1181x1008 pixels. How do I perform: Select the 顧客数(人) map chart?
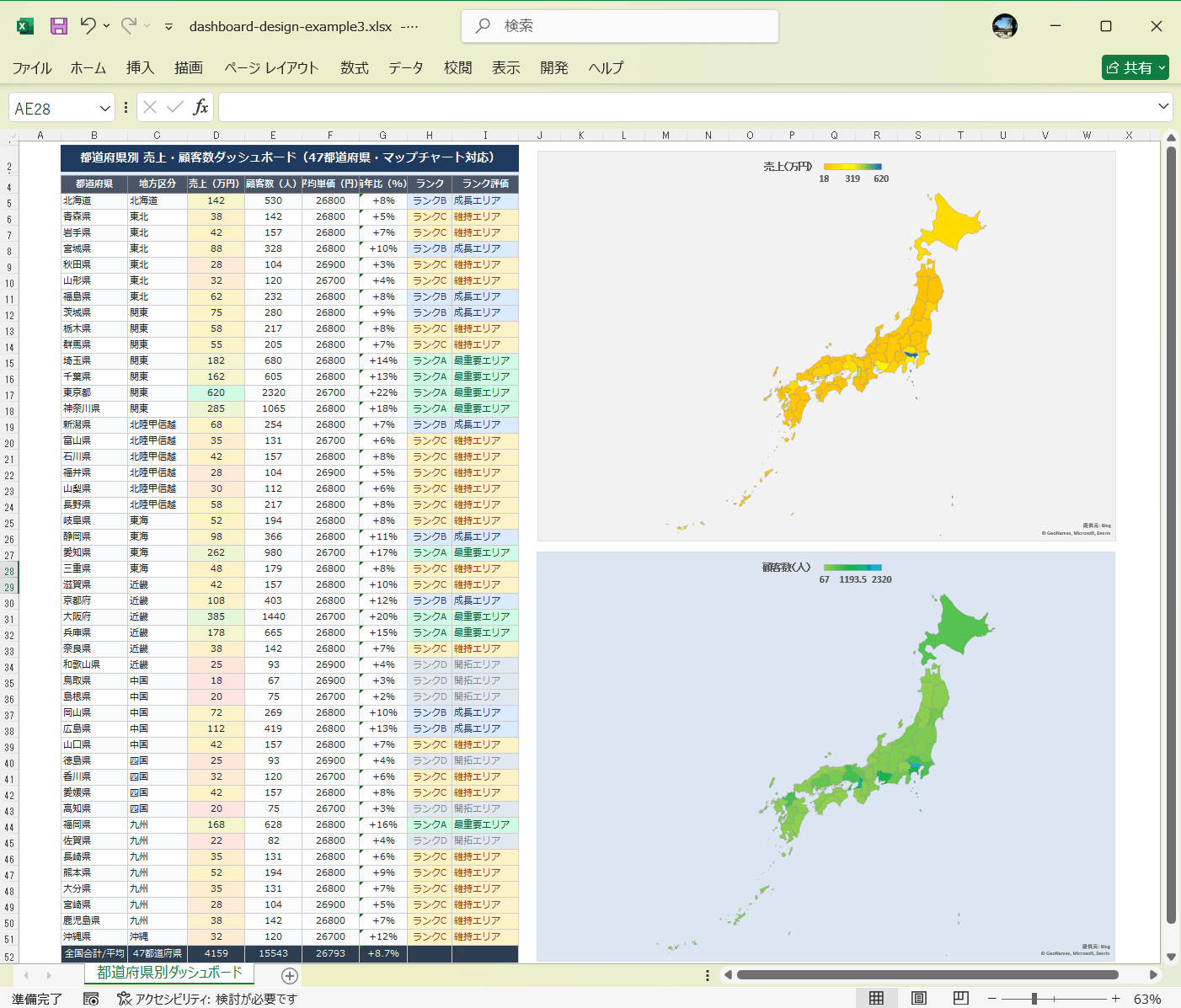[x=826, y=756]
